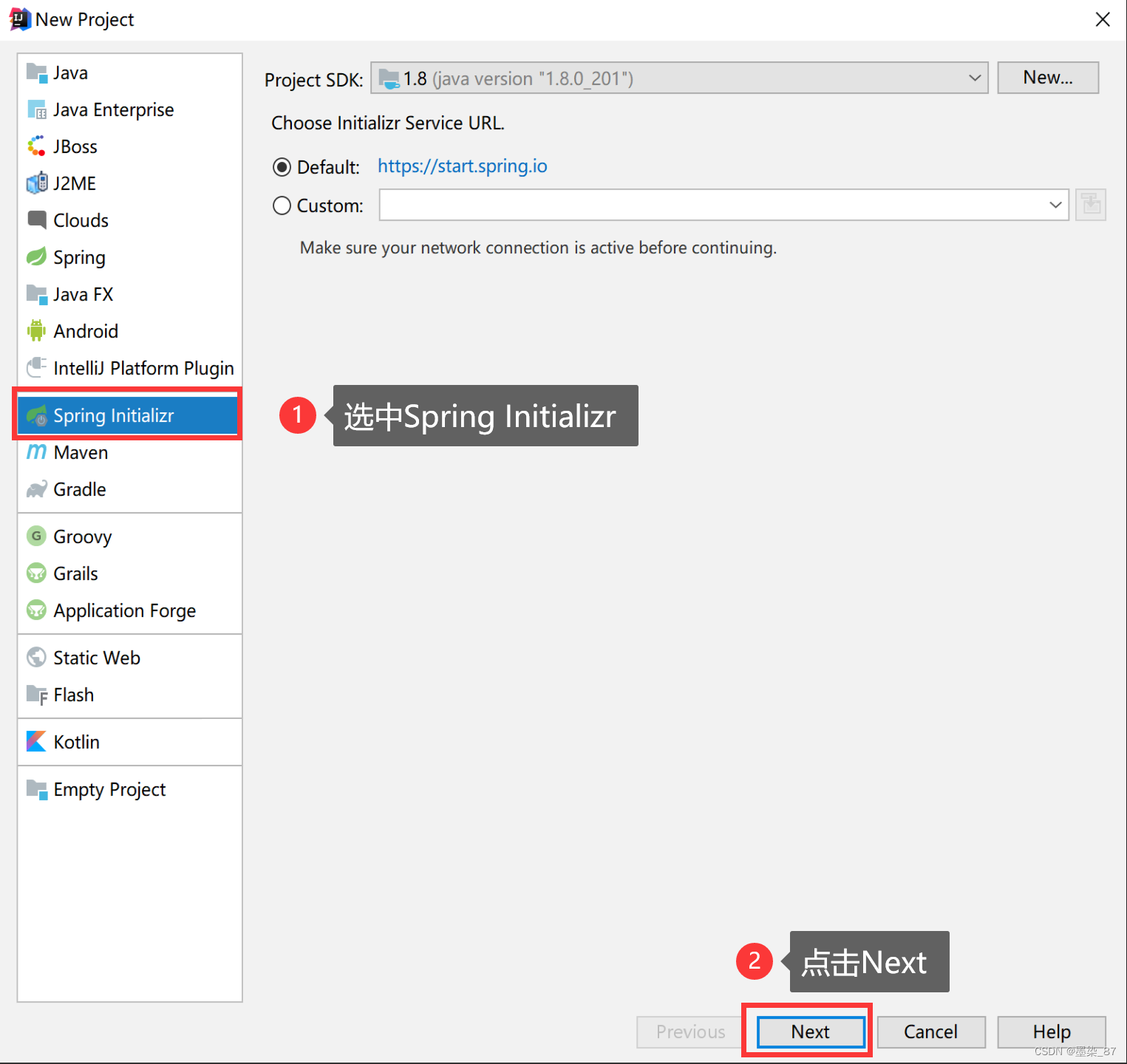The image size is (1127, 1064).
Task: Close the New Project dialog
Action: point(1103,19)
